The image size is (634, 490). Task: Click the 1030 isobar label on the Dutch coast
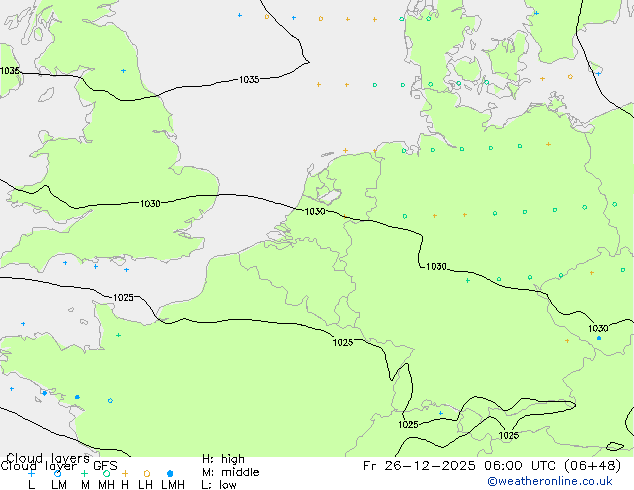click(315, 211)
